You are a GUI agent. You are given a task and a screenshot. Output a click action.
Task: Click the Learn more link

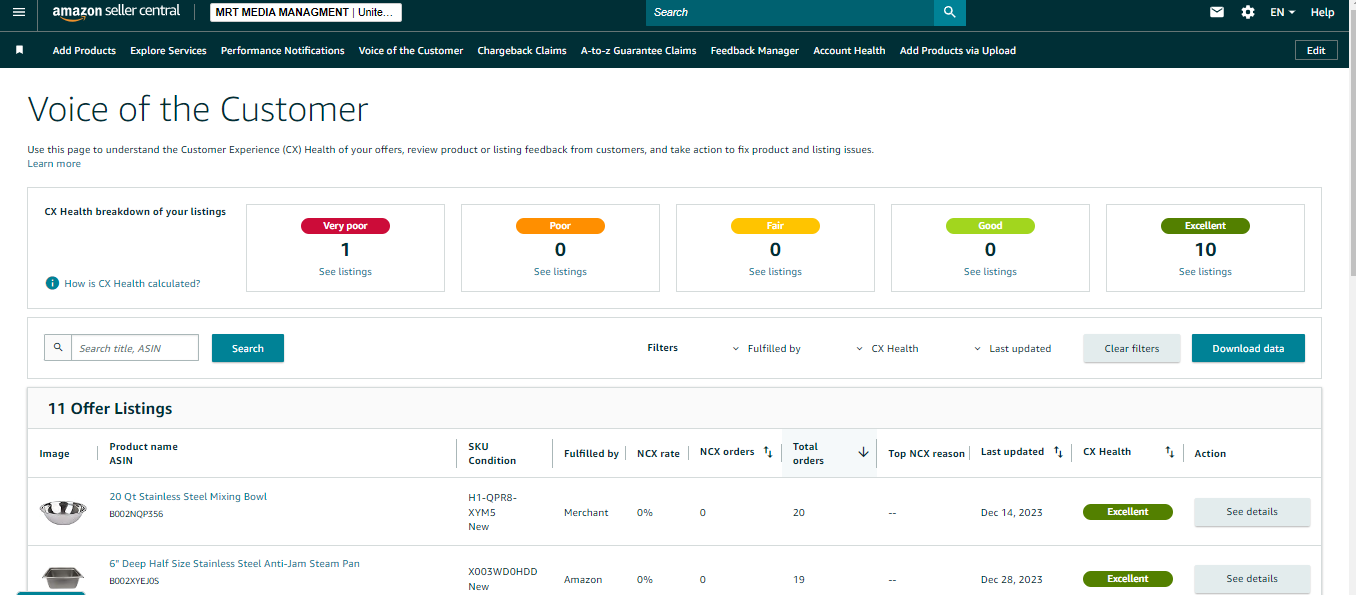[54, 164]
